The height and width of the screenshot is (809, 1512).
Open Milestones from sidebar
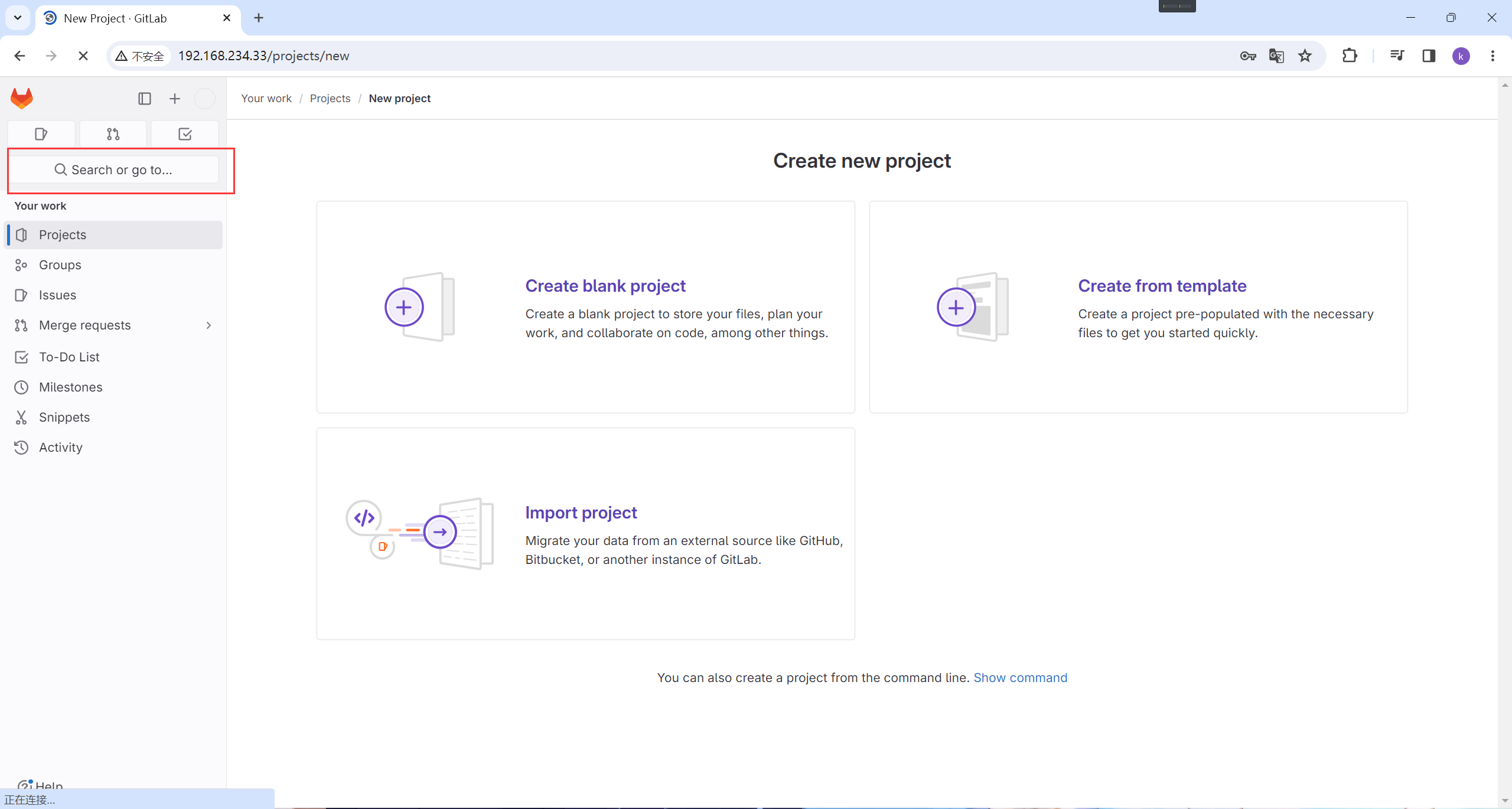point(70,387)
